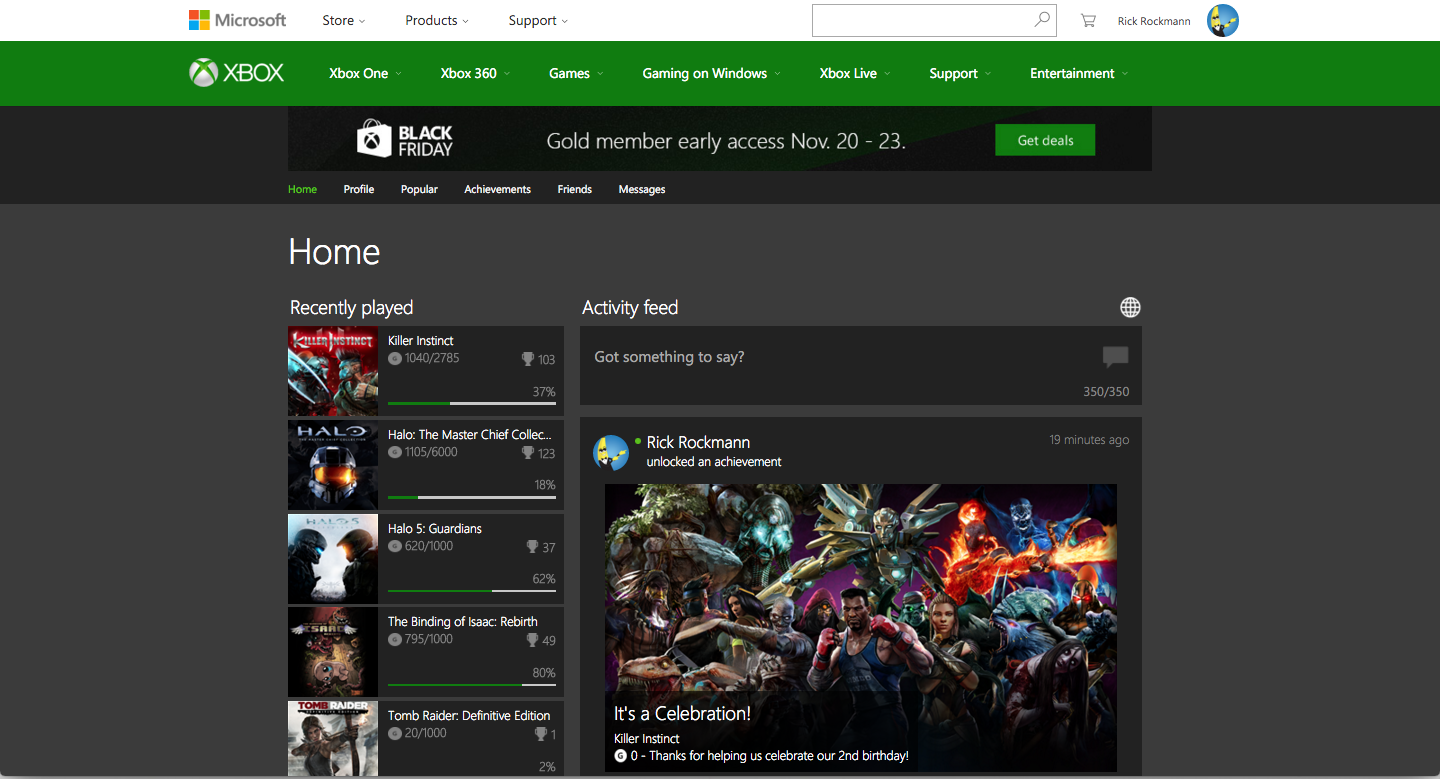Open the Friends tab
The width and height of the screenshot is (1440, 779).
[575, 189]
